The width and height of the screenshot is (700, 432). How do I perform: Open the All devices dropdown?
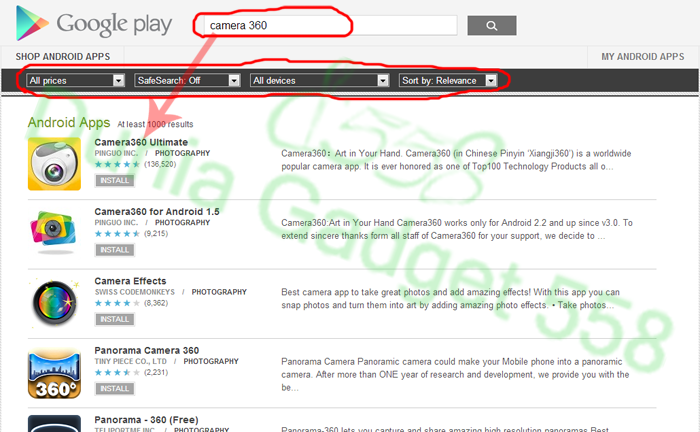coord(319,80)
